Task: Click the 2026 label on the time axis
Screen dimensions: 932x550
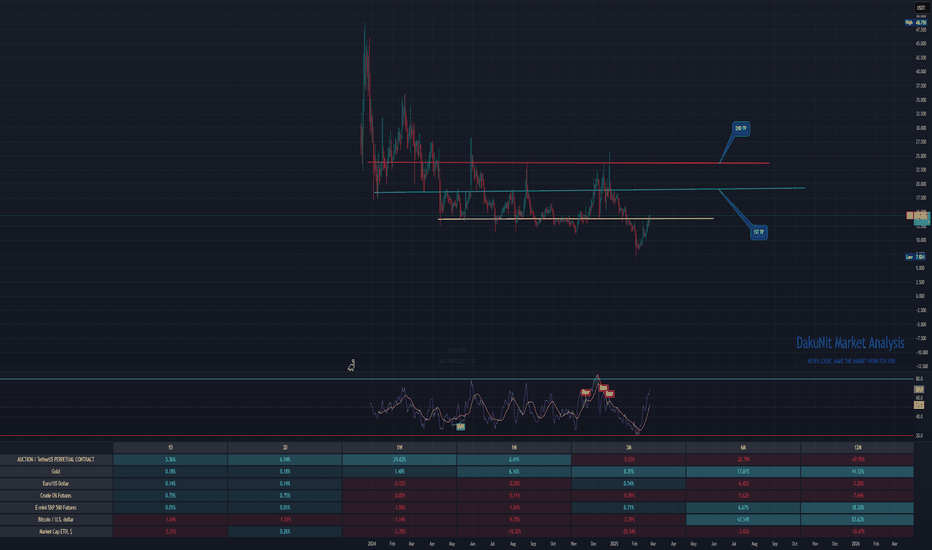Action: [855, 543]
